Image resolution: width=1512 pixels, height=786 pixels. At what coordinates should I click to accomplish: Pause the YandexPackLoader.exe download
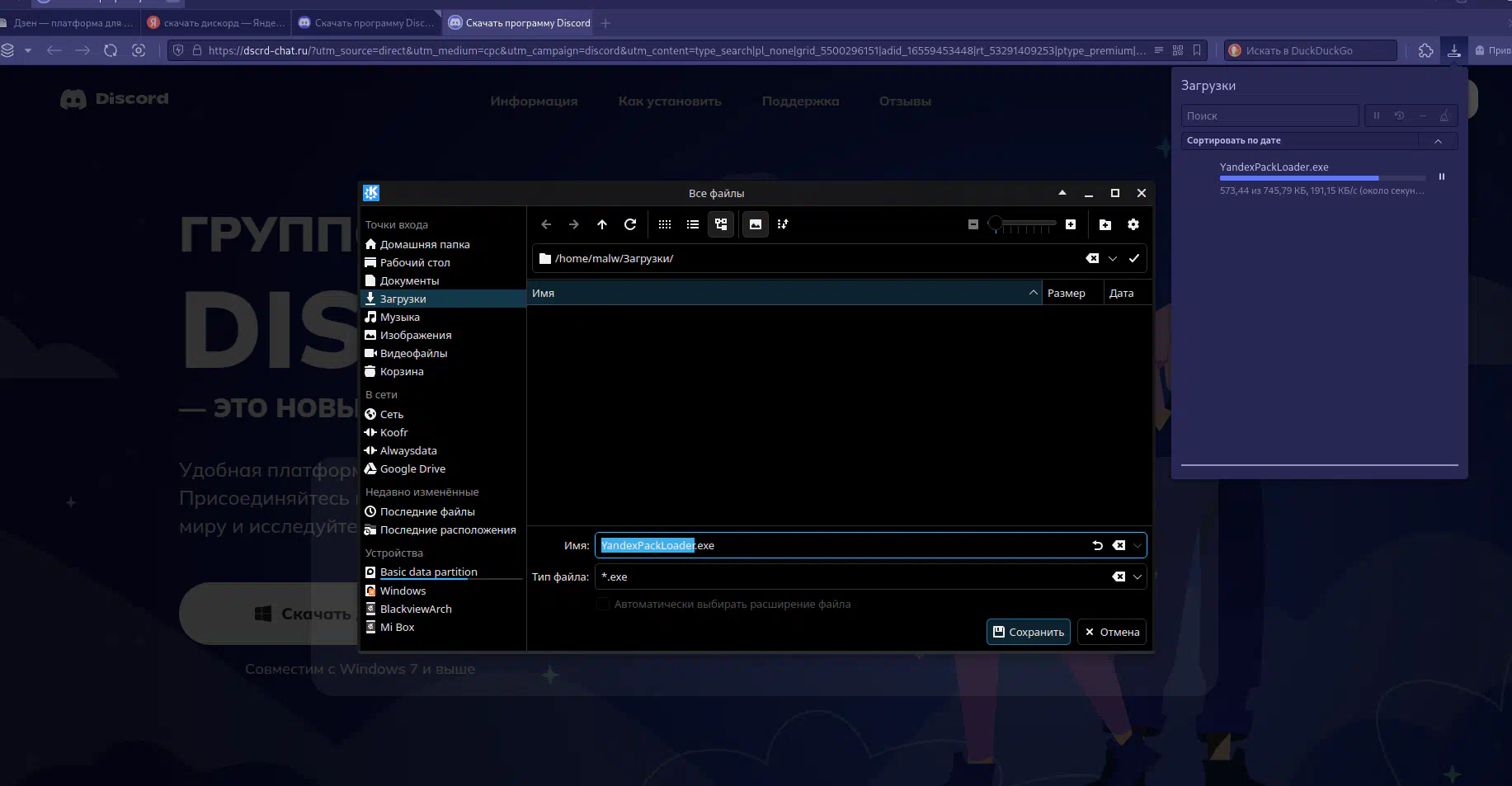pyautogui.click(x=1441, y=176)
